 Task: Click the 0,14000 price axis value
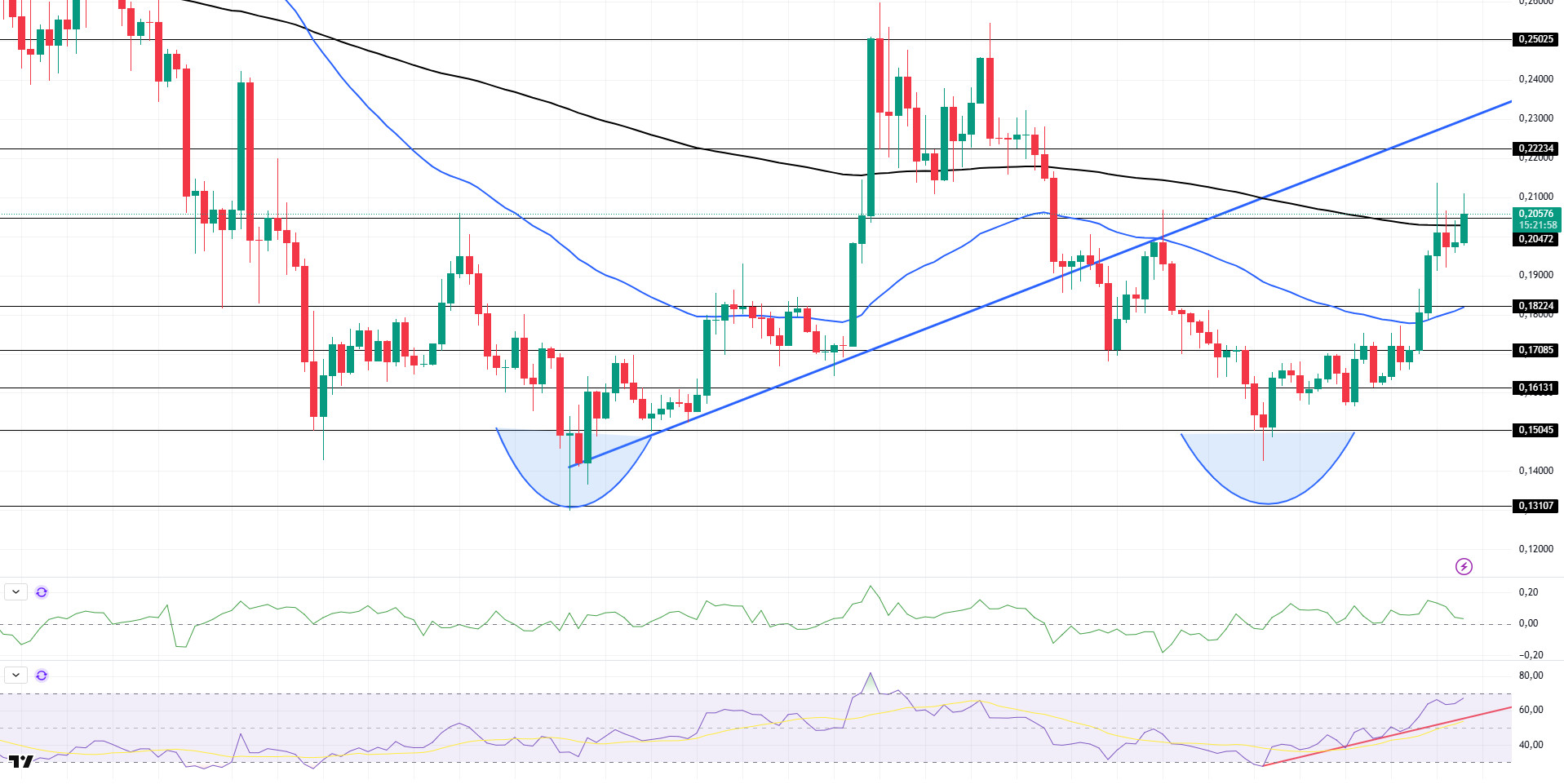(x=1535, y=471)
